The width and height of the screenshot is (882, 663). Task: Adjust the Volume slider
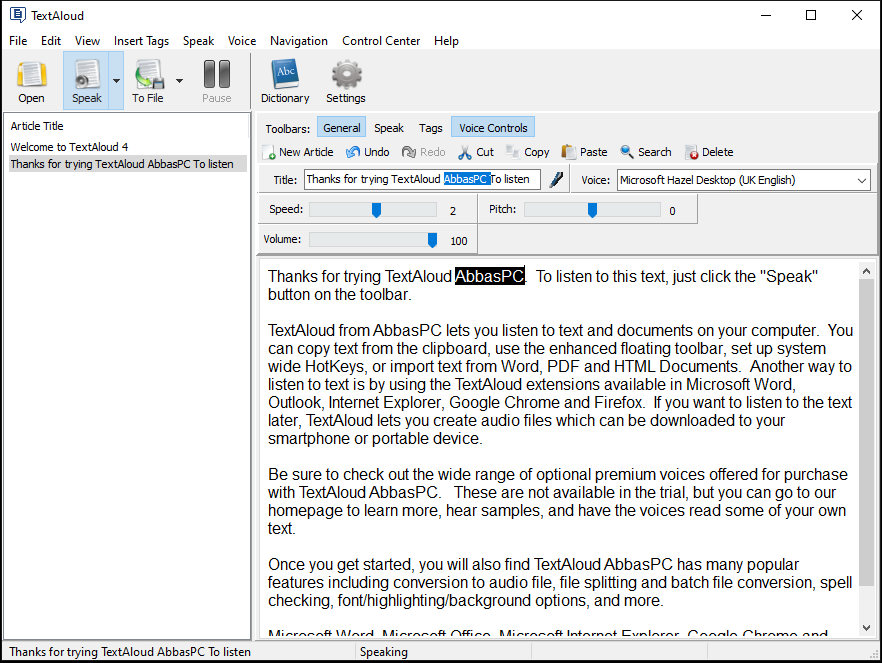(432, 240)
